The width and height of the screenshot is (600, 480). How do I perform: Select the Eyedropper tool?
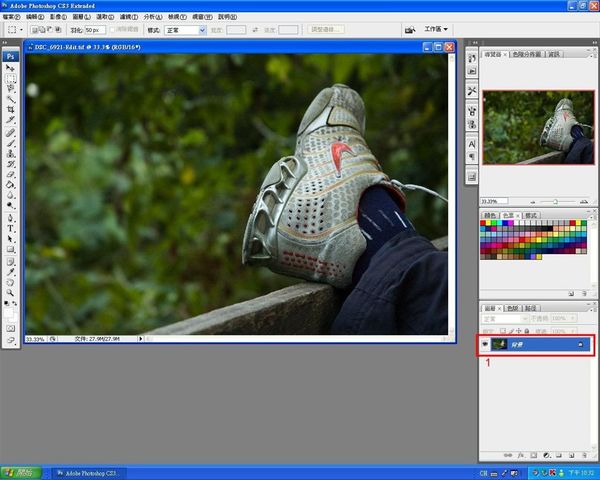pyautogui.click(x=10, y=272)
